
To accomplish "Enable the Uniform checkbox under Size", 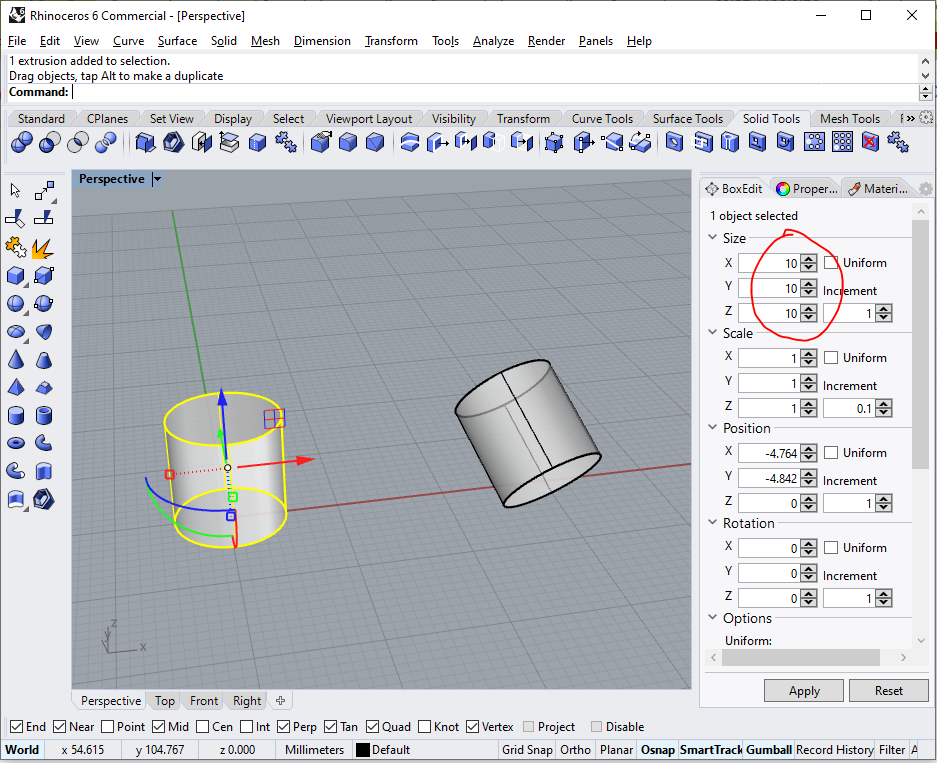I will tap(832, 263).
